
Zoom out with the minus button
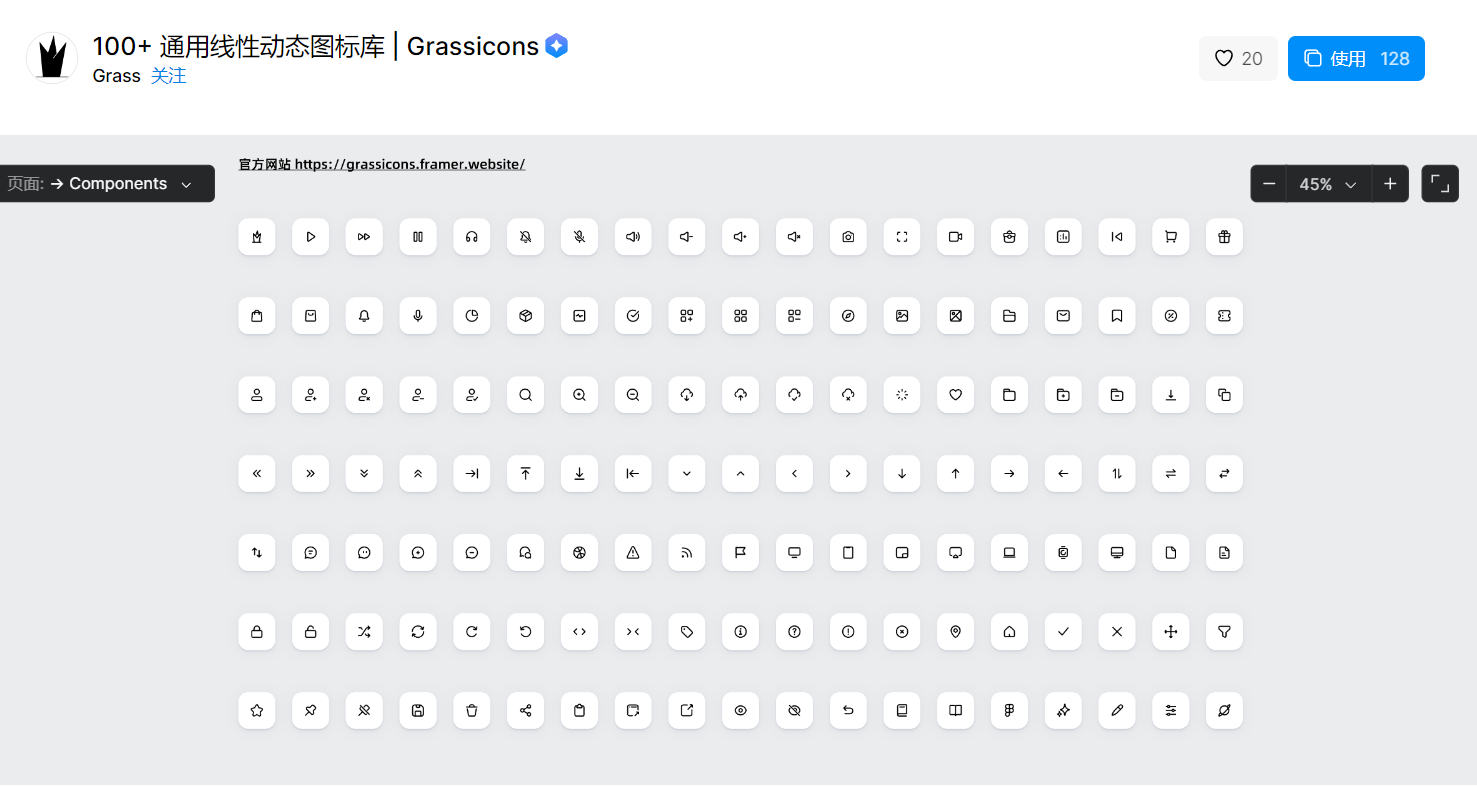(1269, 184)
